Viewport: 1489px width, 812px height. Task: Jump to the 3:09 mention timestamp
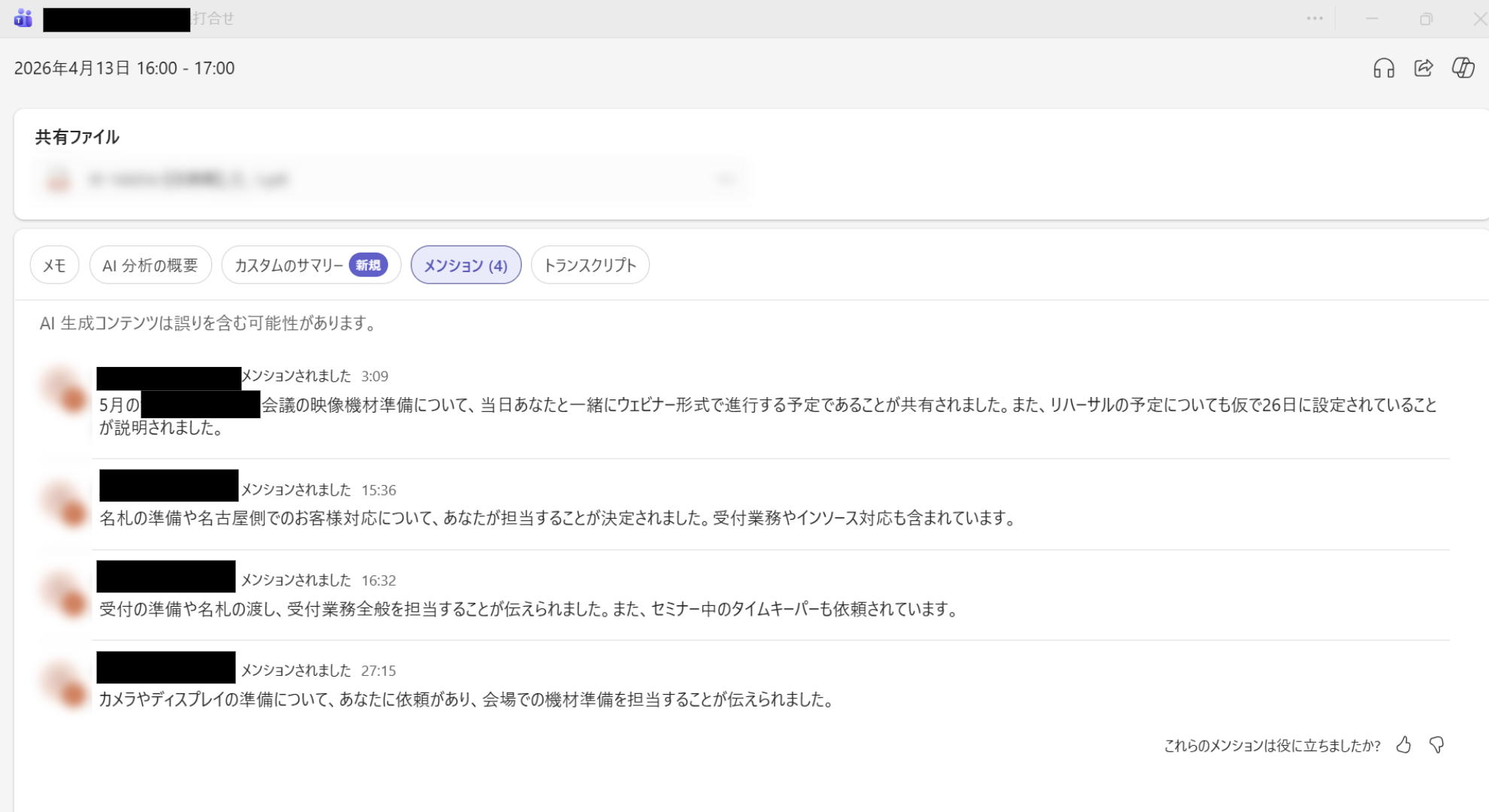tap(375, 376)
